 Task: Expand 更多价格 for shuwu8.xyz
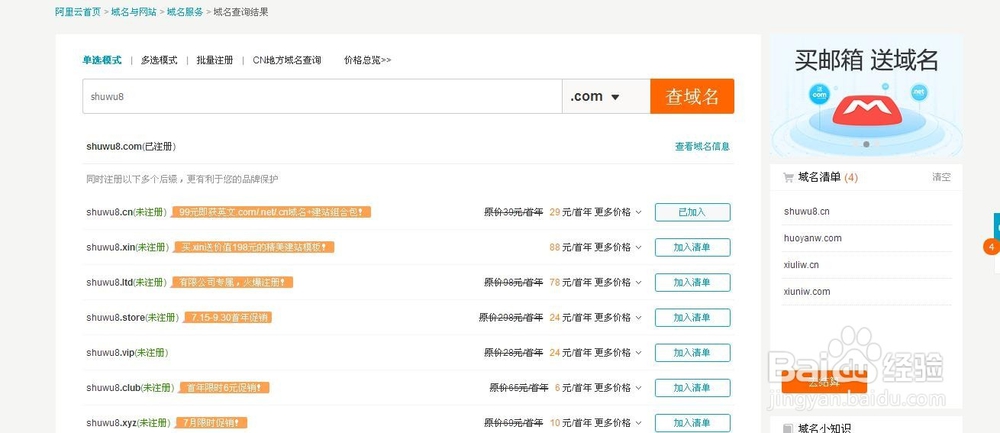(x=618, y=423)
